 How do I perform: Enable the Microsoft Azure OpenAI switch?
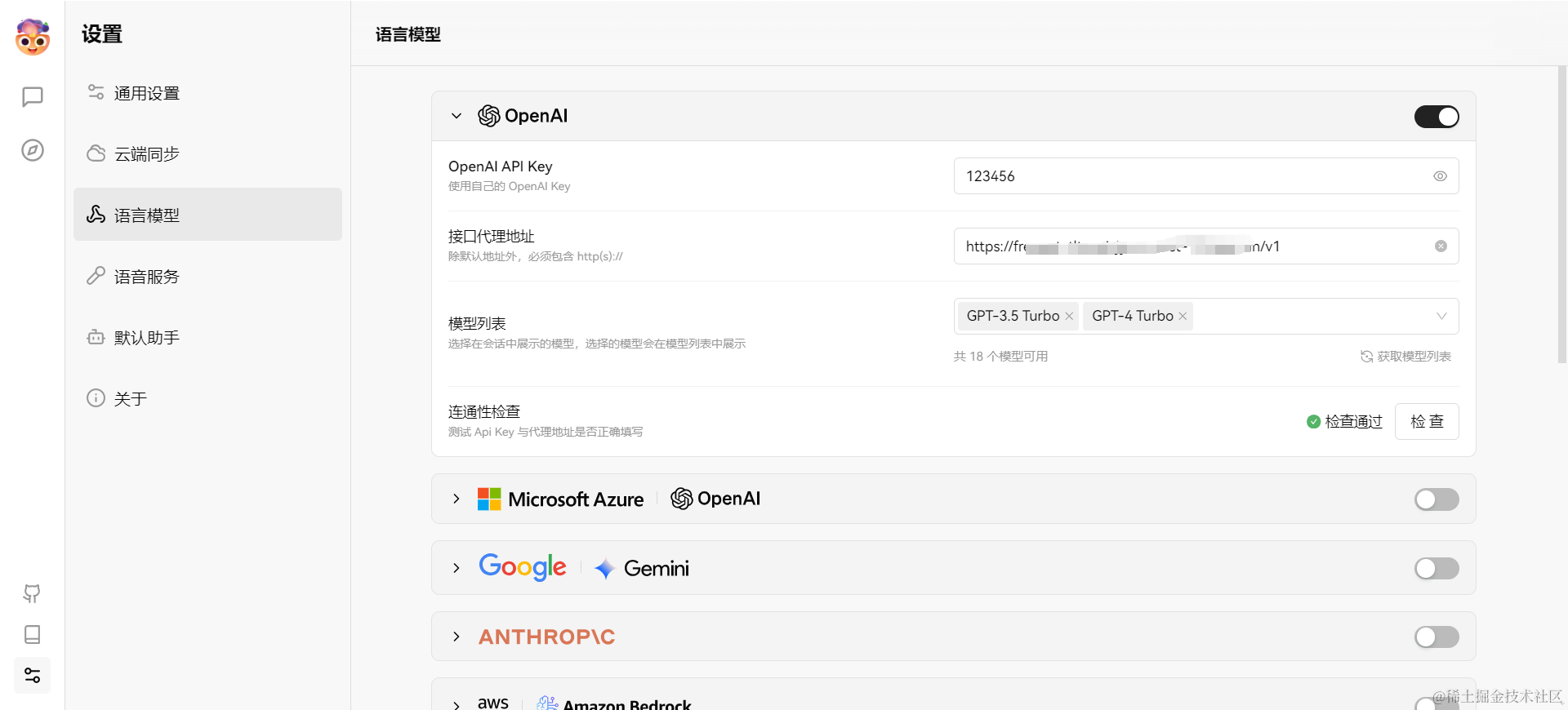coord(1437,499)
